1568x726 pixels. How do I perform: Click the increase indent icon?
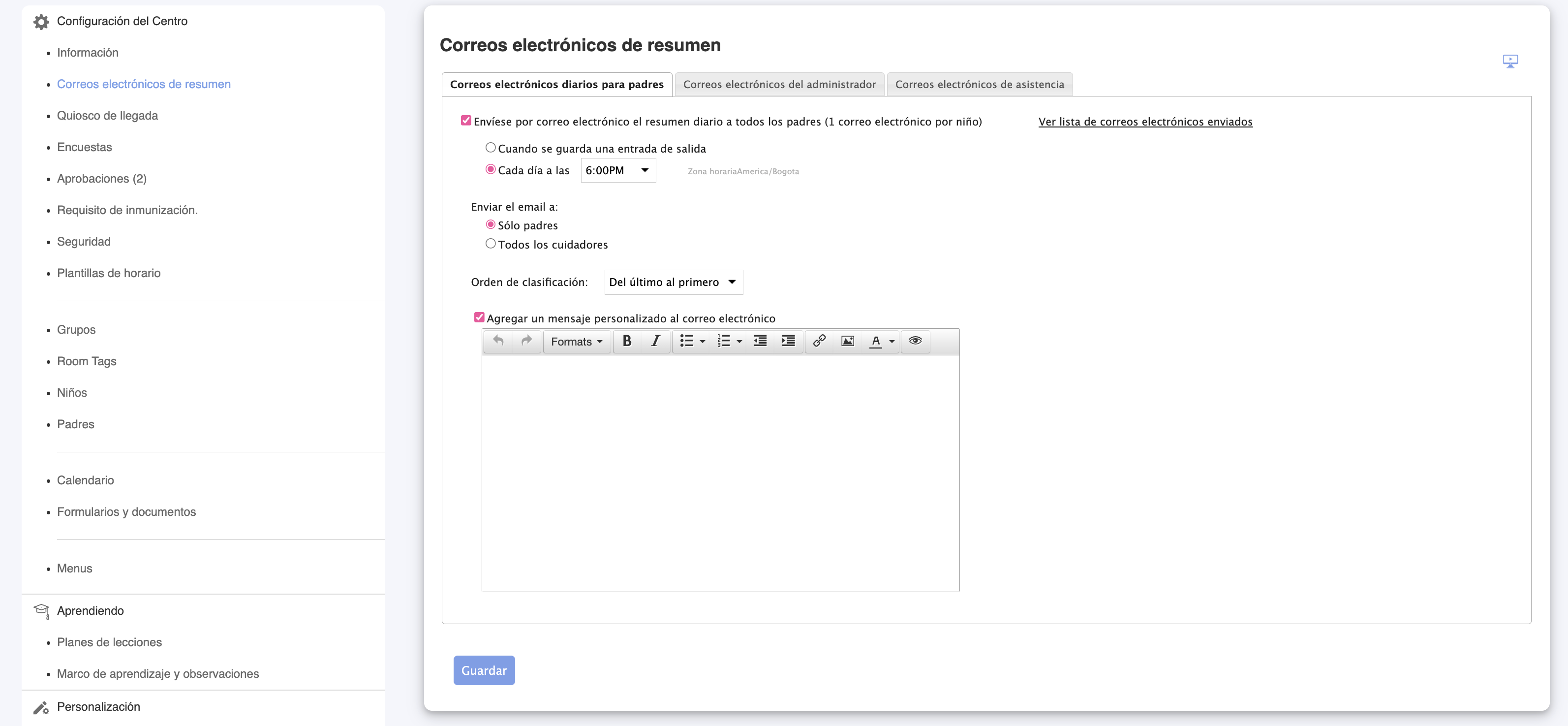click(x=788, y=341)
